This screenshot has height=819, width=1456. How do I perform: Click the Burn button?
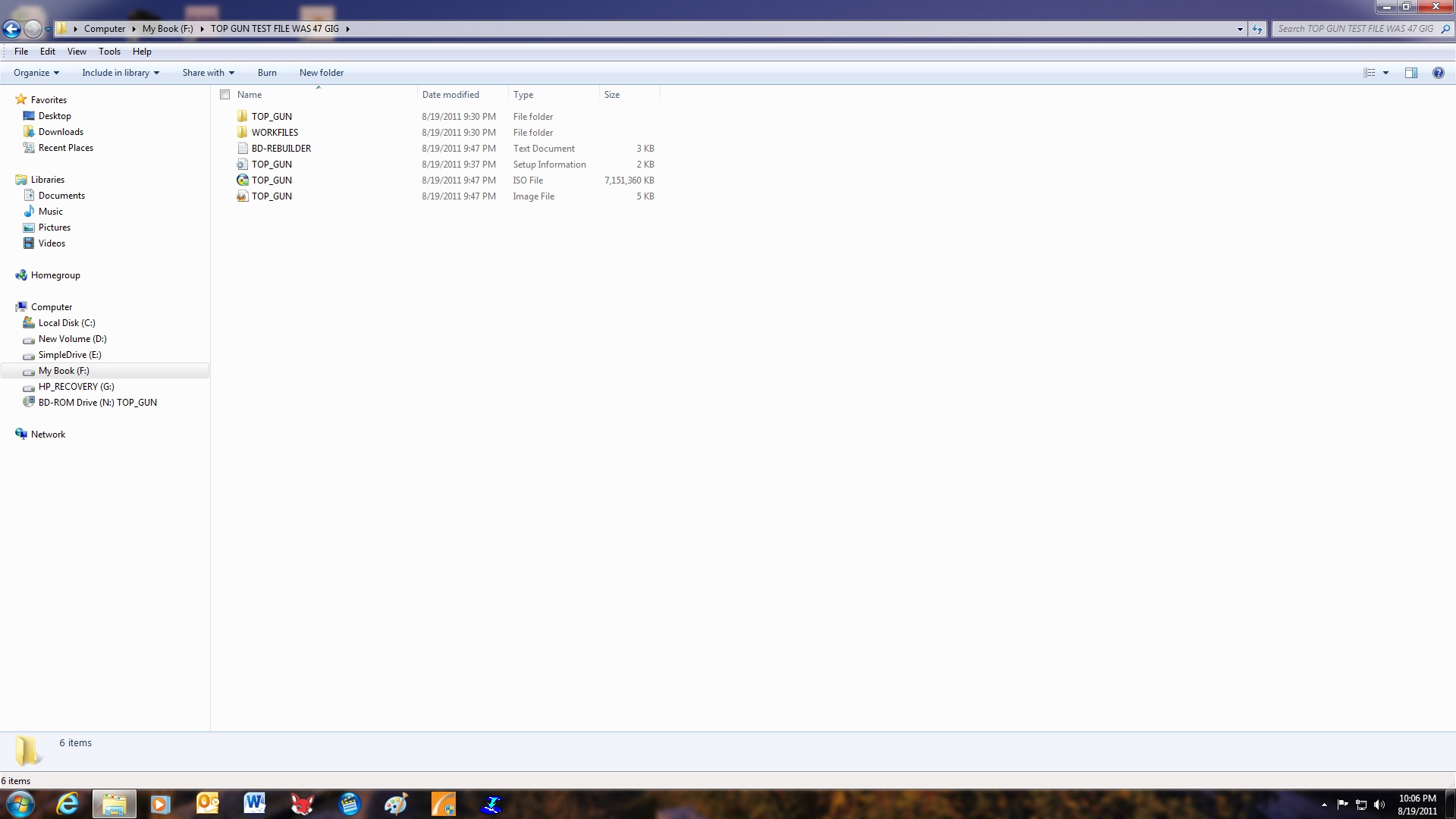click(x=267, y=73)
